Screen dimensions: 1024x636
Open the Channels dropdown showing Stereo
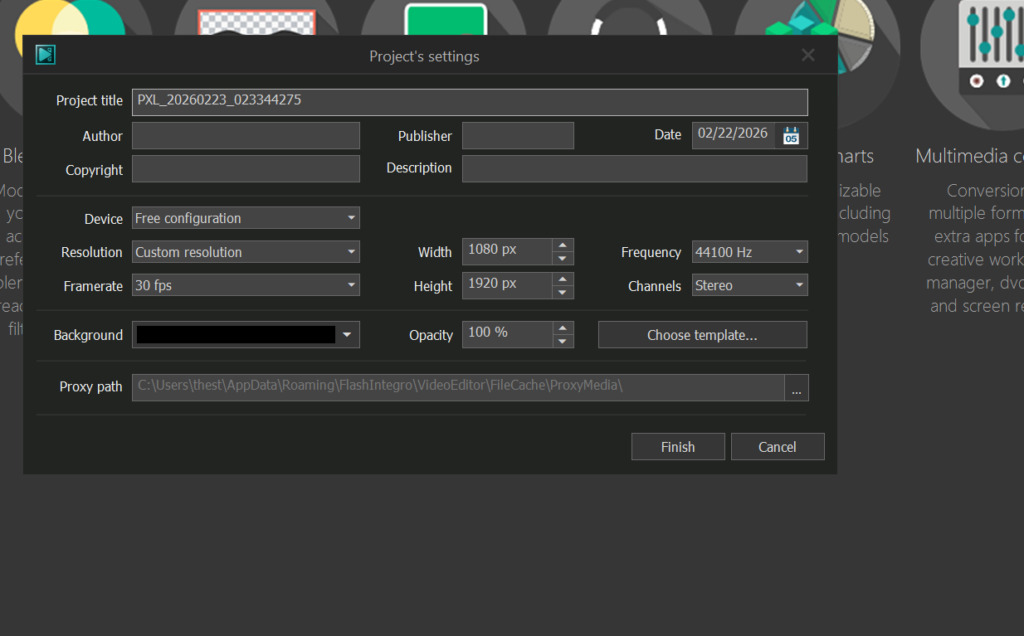[x=799, y=286]
